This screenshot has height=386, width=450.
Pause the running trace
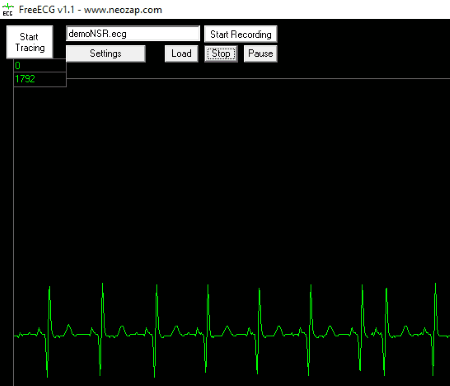pyautogui.click(x=261, y=54)
